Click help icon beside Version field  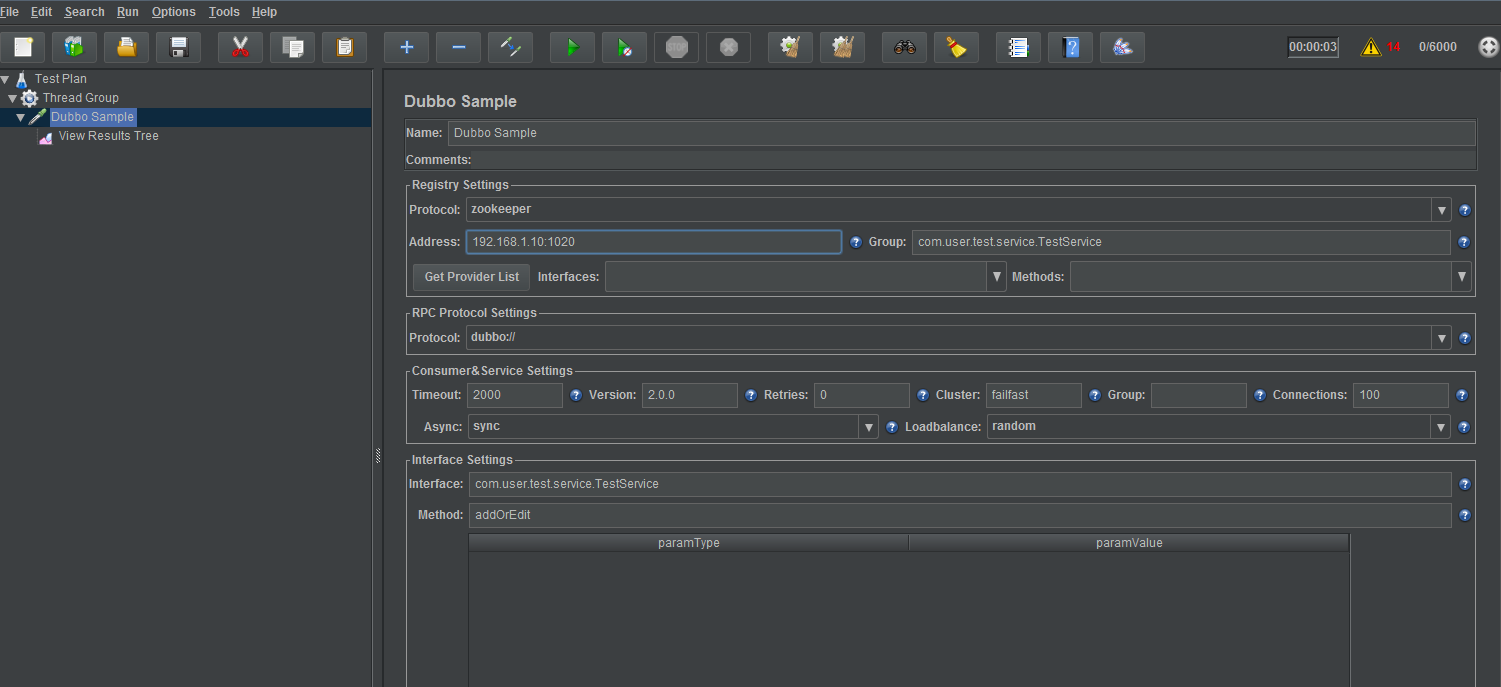[x=750, y=395]
